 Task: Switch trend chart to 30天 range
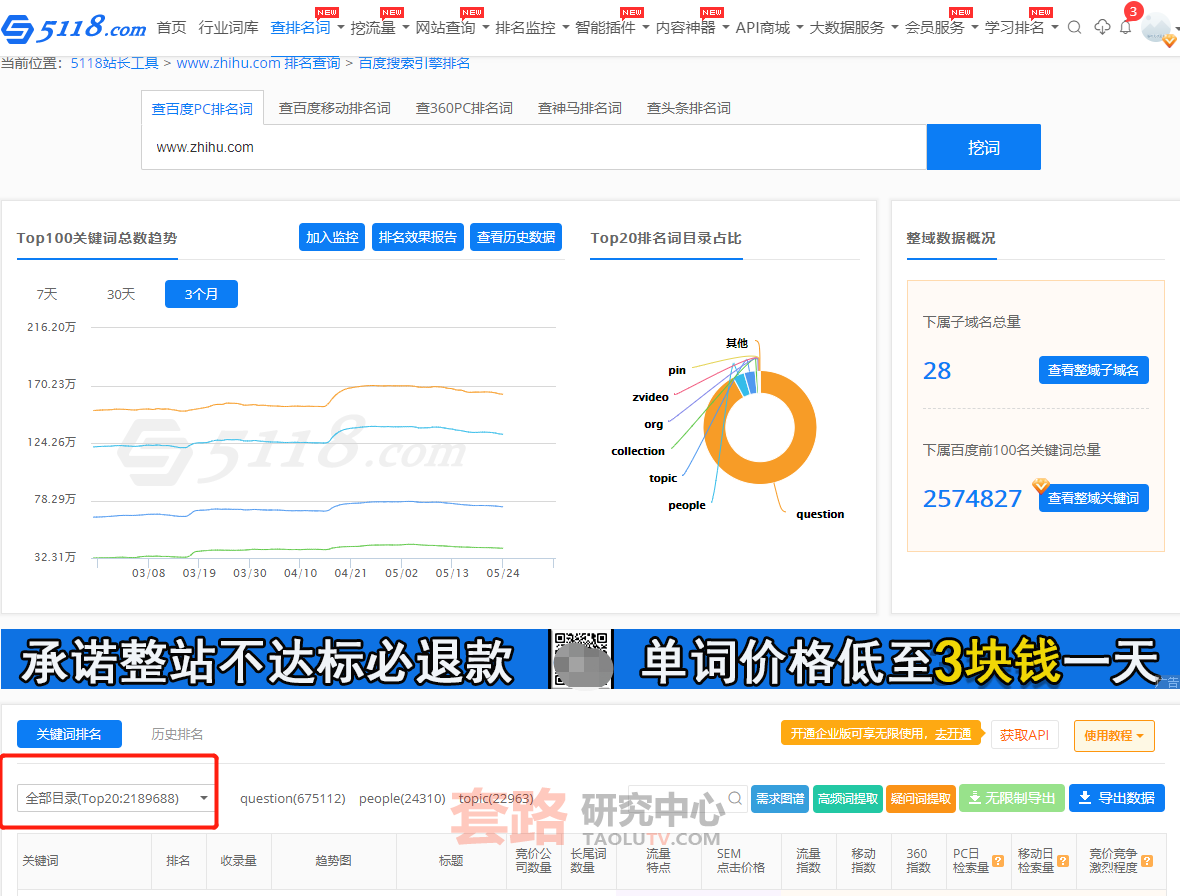click(121, 294)
